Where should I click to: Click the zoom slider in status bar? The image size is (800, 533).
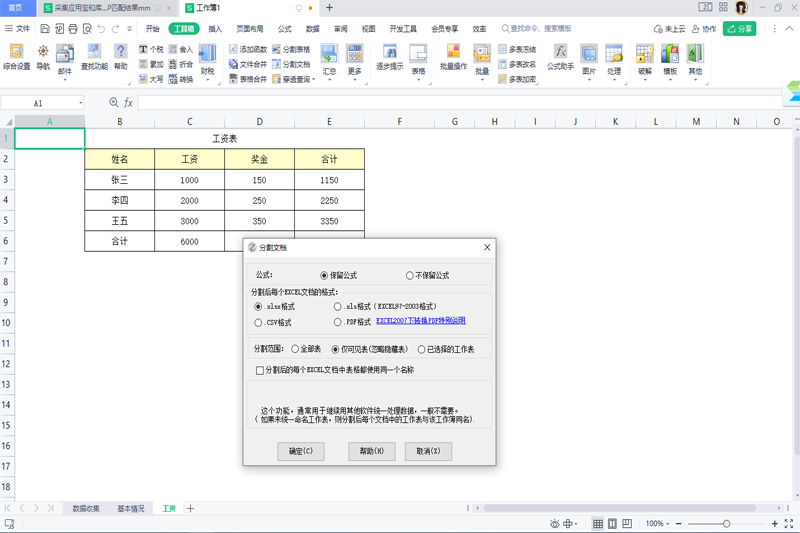[726, 524]
